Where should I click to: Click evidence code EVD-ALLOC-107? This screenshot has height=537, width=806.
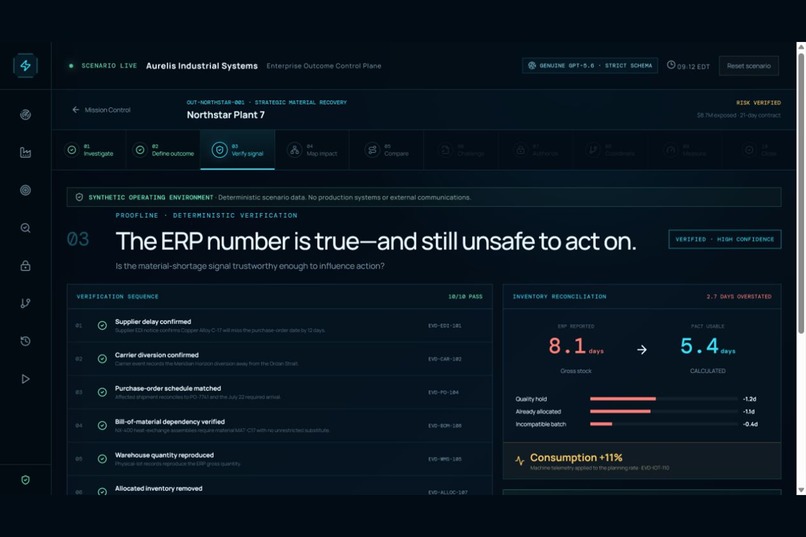pos(448,492)
